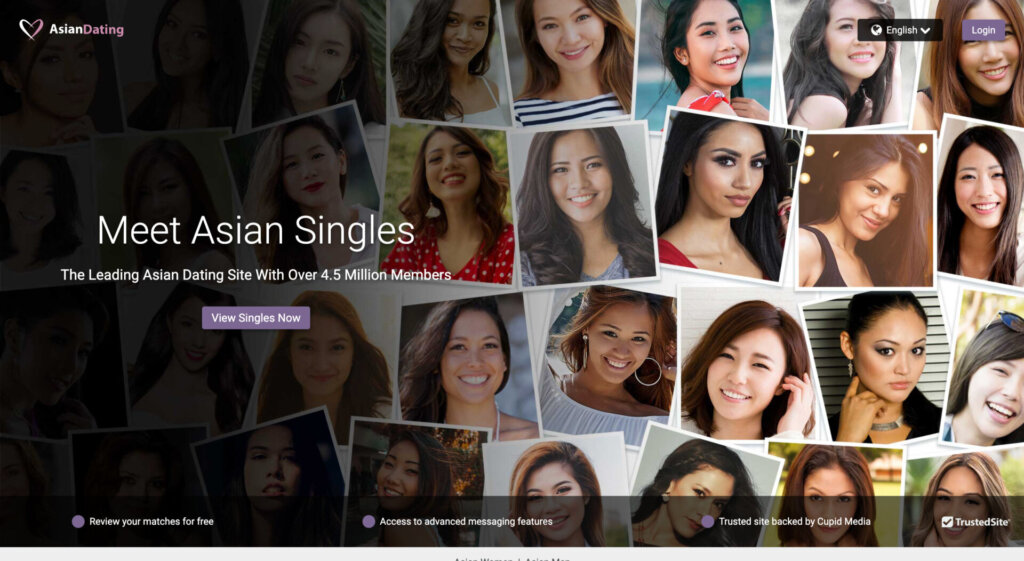Screen dimensions: 1024x561
Task: Click the AsianDating brand name text
Action: click(x=86, y=29)
